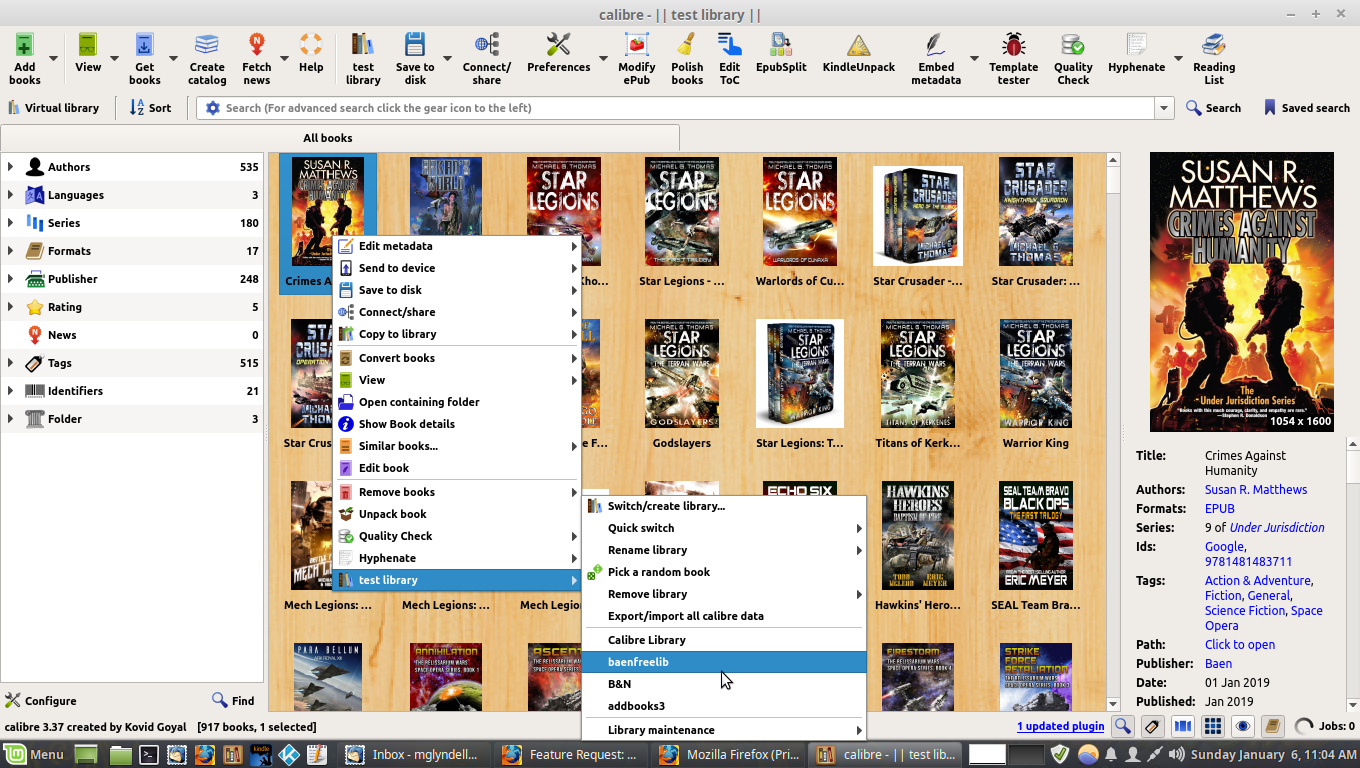Open the Susan R. Matthews author link
The width and height of the screenshot is (1360, 768).
(x=1256, y=490)
